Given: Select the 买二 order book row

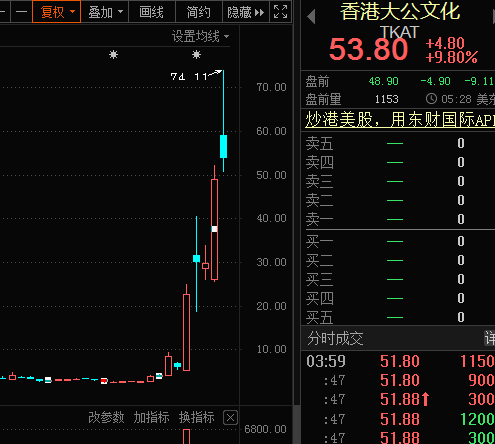Looking at the screenshot, I should tap(398, 260).
